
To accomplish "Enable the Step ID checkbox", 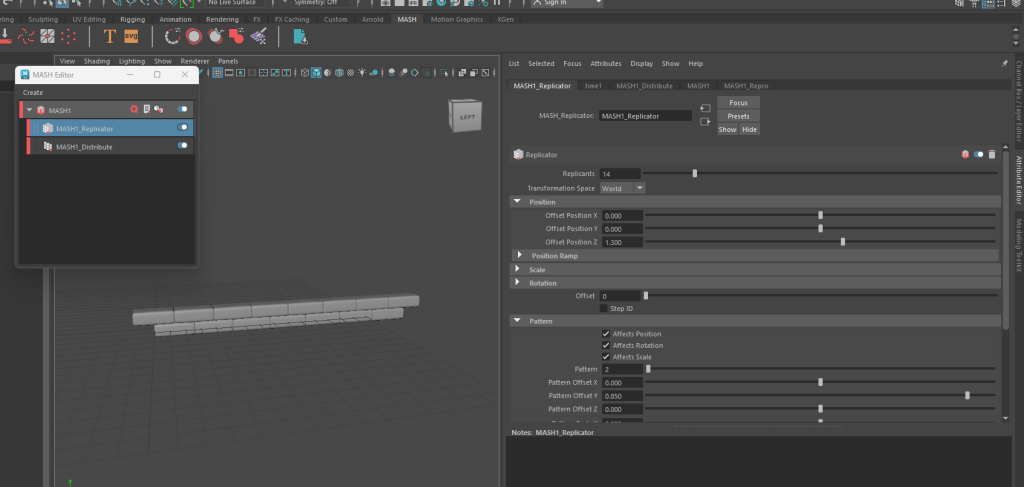I will click(604, 308).
